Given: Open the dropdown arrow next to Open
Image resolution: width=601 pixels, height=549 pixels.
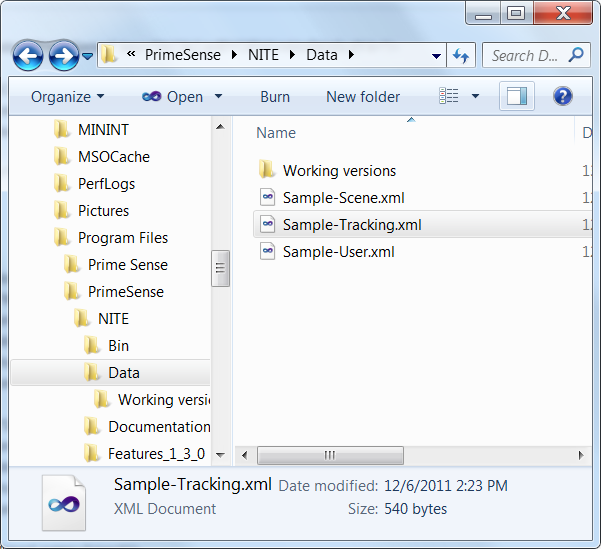Looking at the screenshot, I should coord(219,97).
